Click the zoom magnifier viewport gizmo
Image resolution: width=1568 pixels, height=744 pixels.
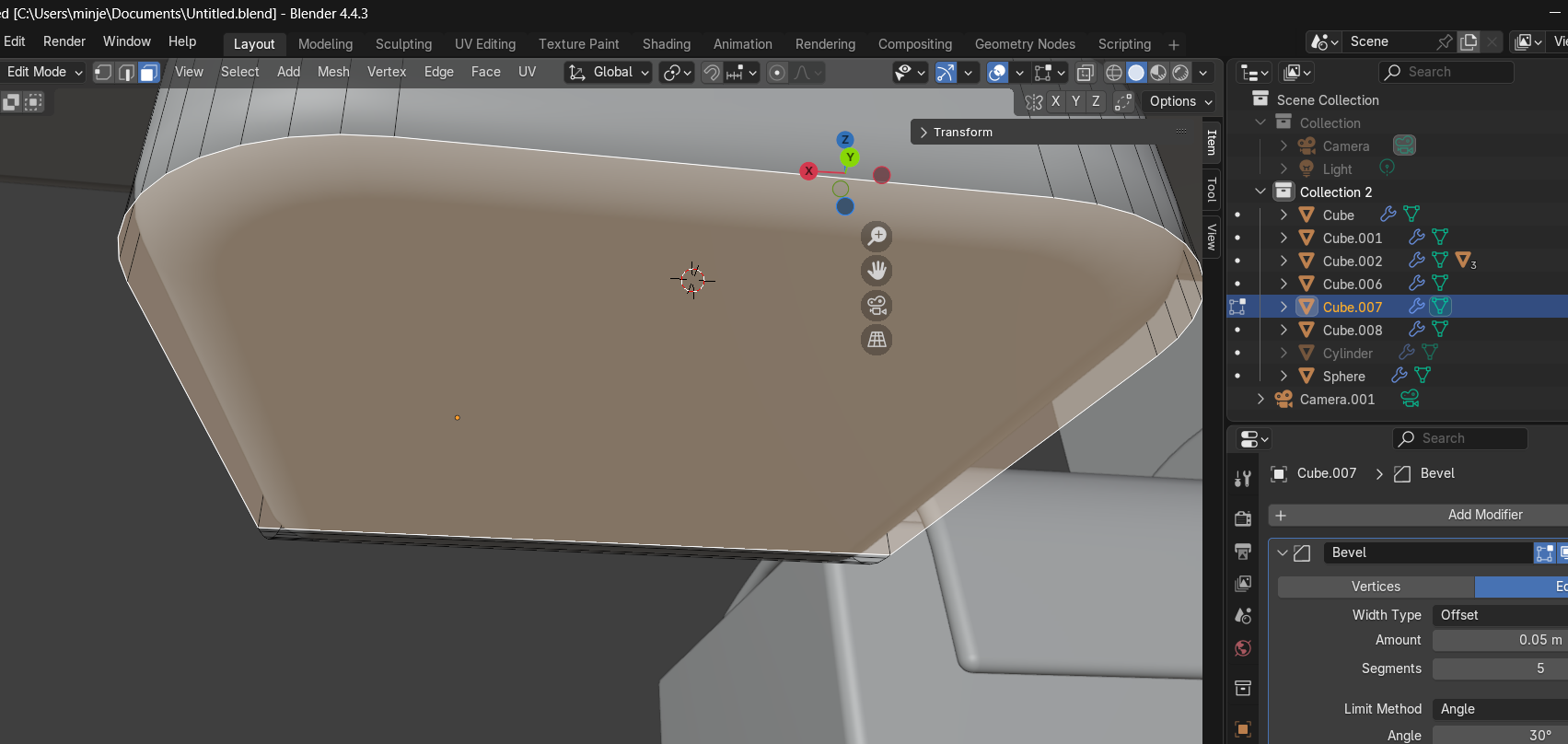point(877,237)
